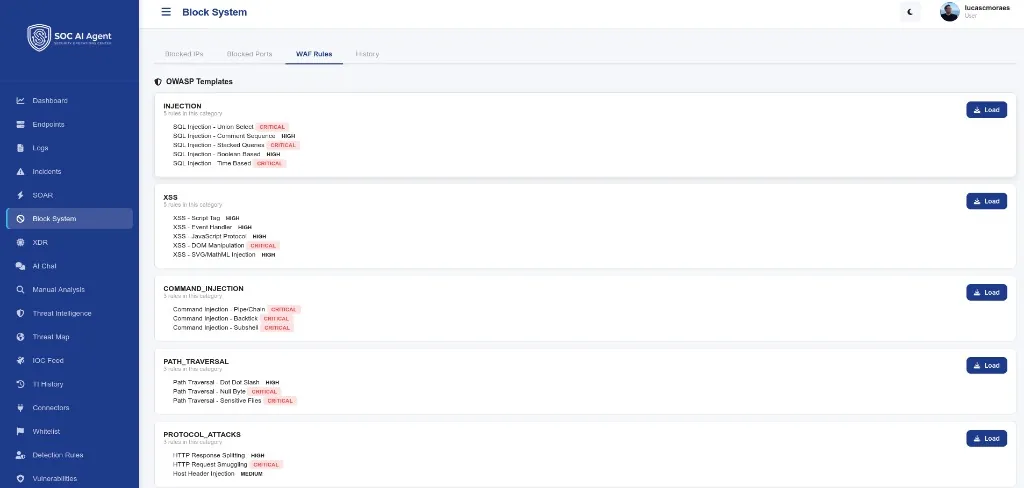Screen dimensions: 1024x488
Task: Switch to the Blocked Ports tab
Action: (x=249, y=54)
